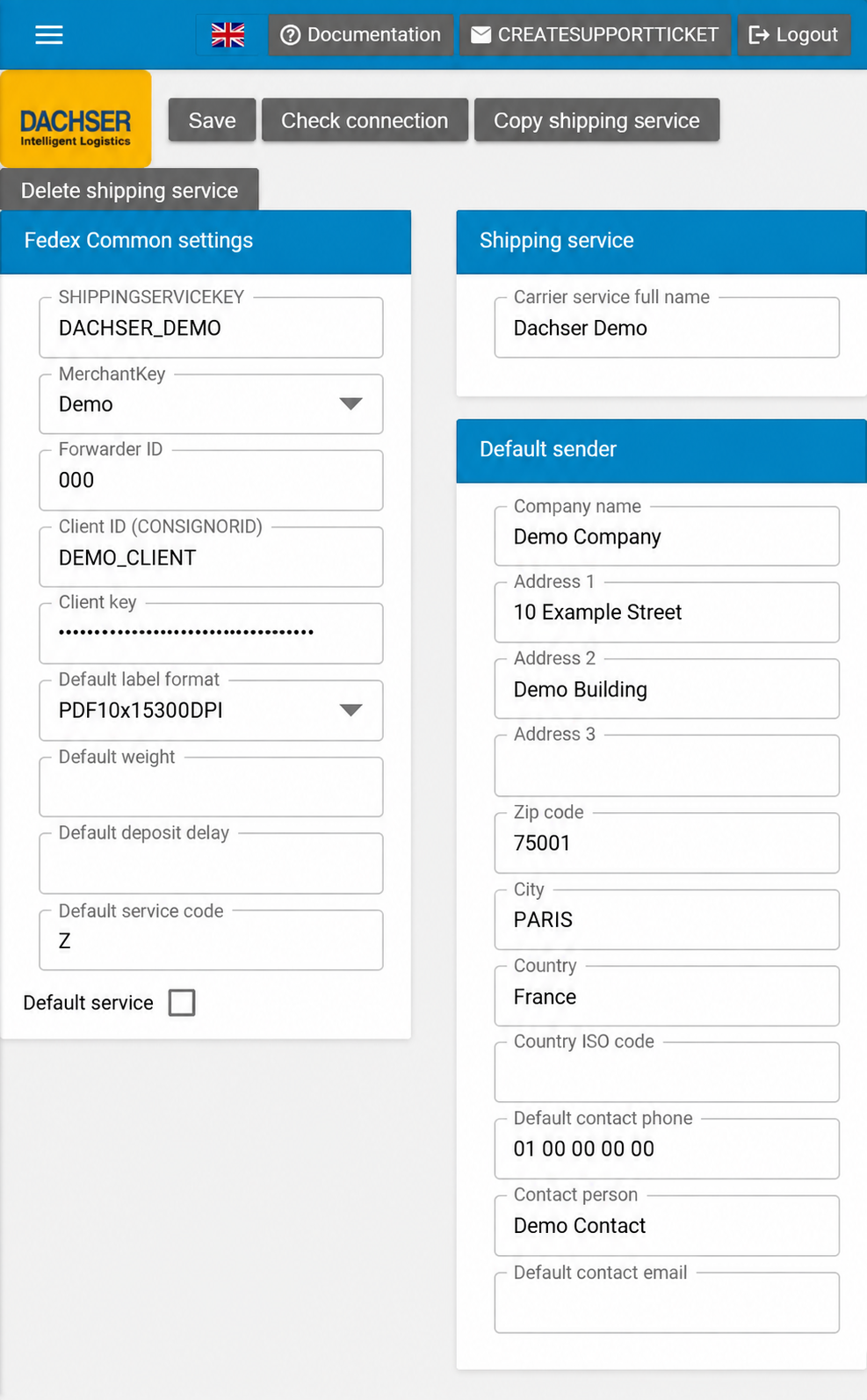Save the shipping service settings
Viewport: 867px width, 1400px height.
tap(212, 120)
